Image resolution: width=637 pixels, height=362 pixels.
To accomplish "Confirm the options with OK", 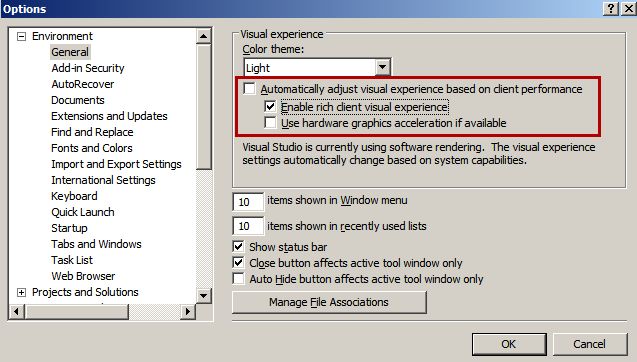I will [x=509, y=344].
